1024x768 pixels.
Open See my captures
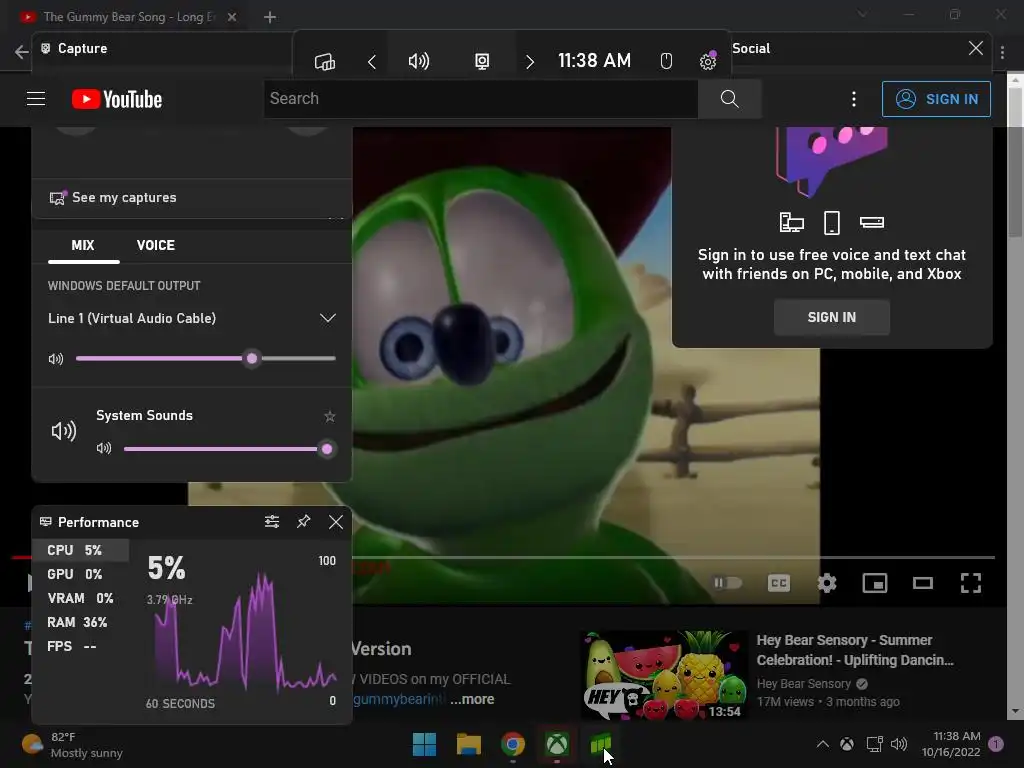coord(113,197)
